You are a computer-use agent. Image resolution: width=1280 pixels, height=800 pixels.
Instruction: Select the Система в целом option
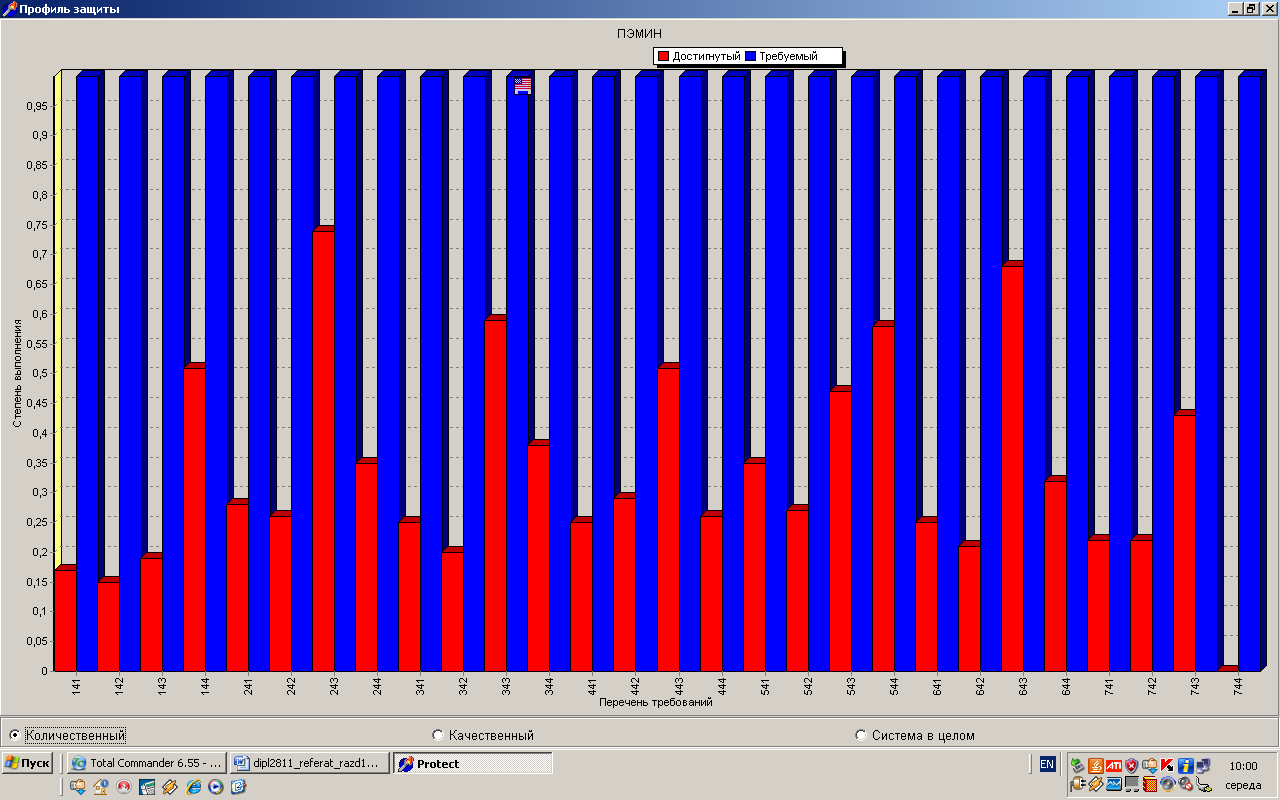tap(861, 735)
